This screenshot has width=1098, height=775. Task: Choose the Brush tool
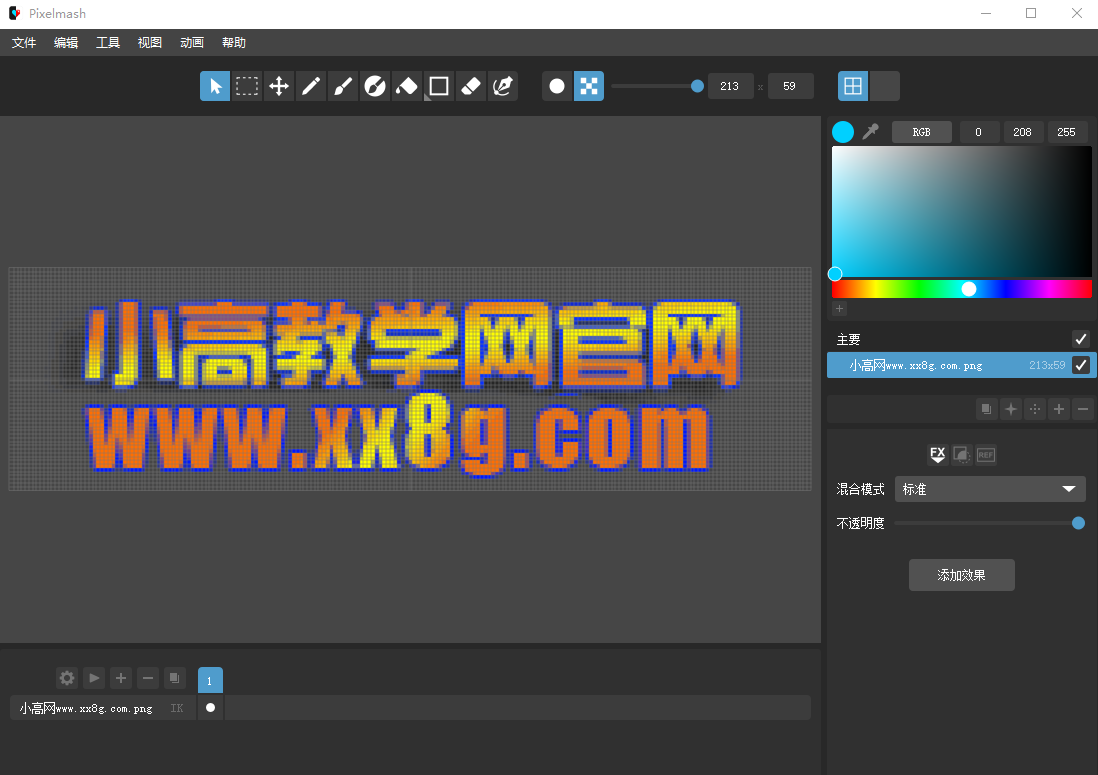[x=342, y=86]
